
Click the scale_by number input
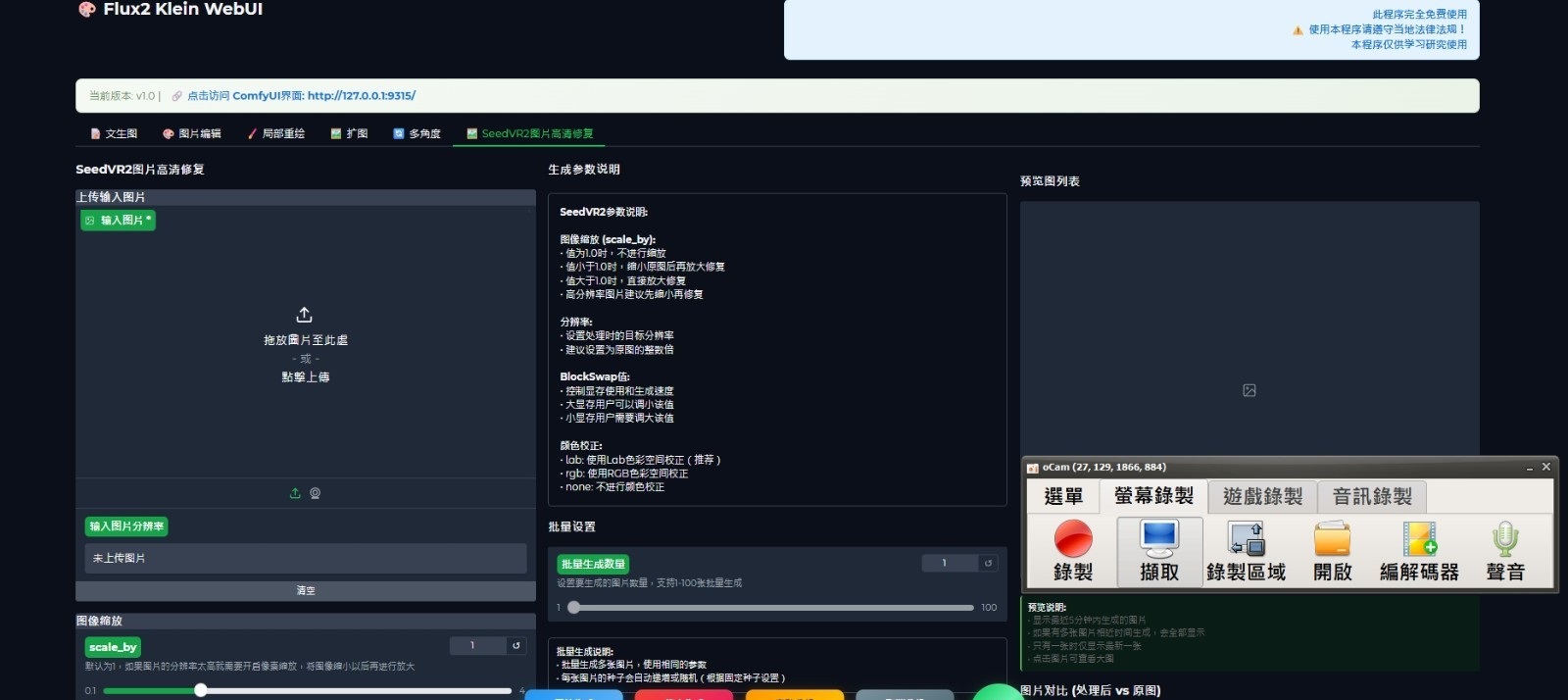coord(478,645)
